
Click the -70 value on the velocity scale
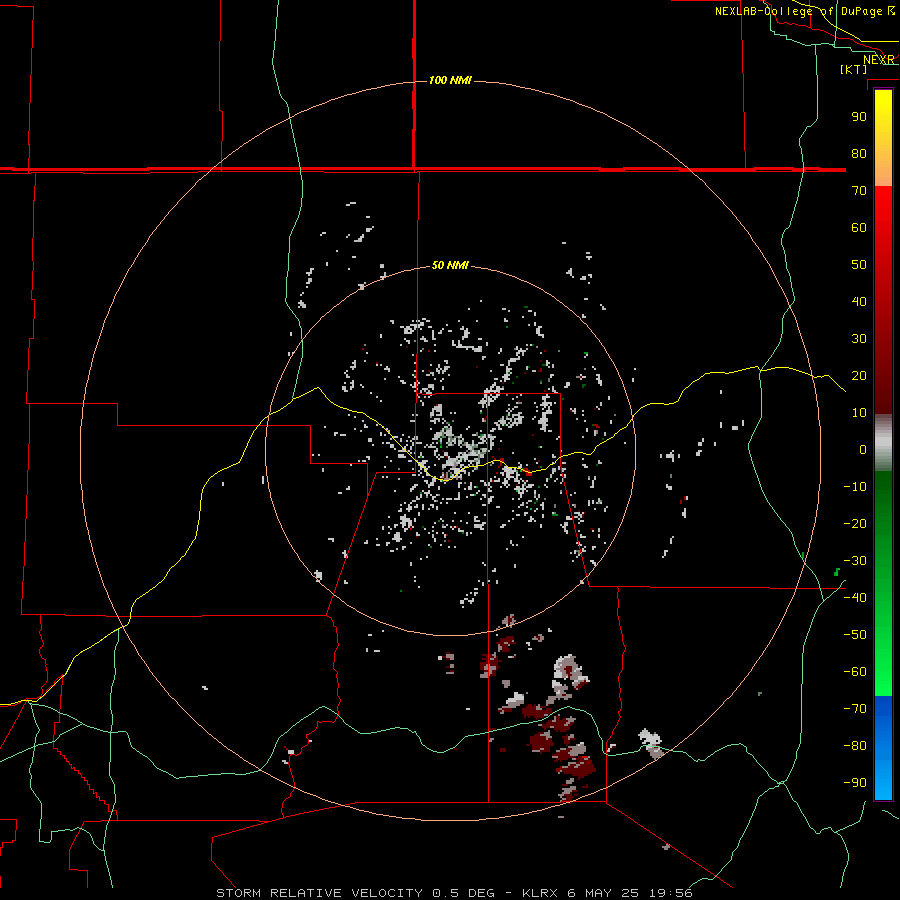pyautogui.click(x=855, y=709)
